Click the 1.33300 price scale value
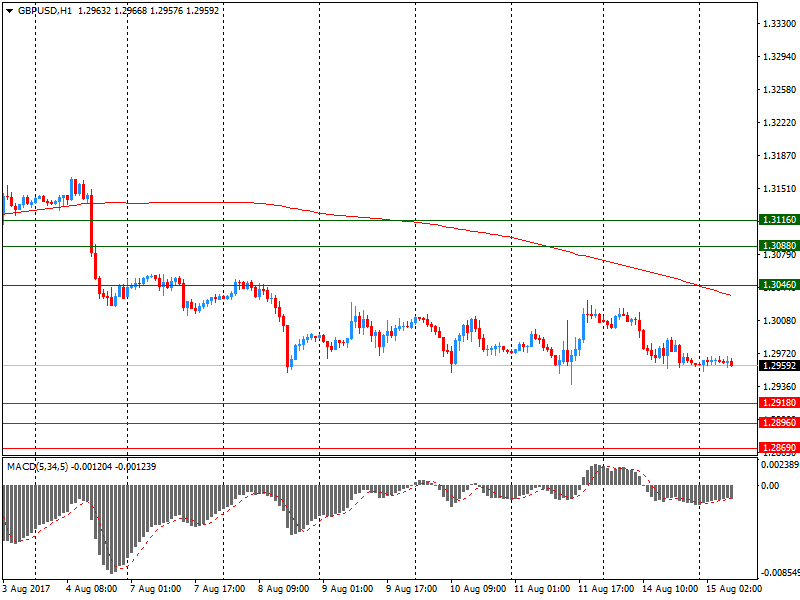 [780, 23]
